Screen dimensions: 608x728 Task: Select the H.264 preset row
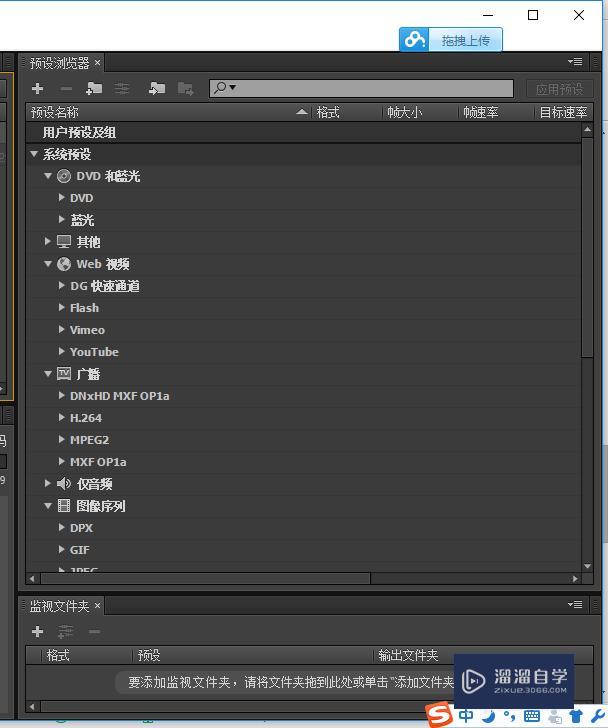[x=304, y=418]
